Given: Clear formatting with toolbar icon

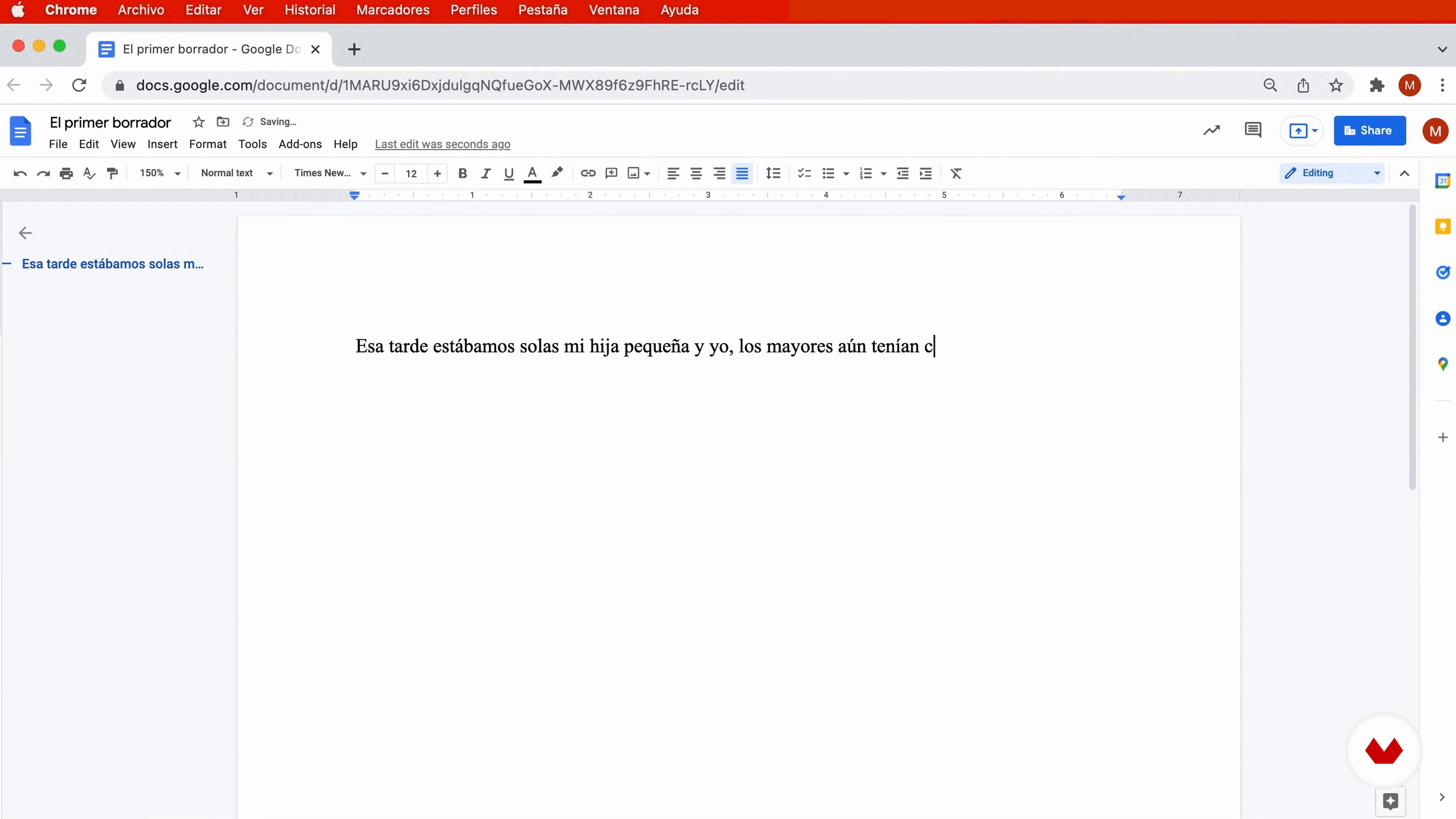Looking at the screenshot, I should click(956, 174).
